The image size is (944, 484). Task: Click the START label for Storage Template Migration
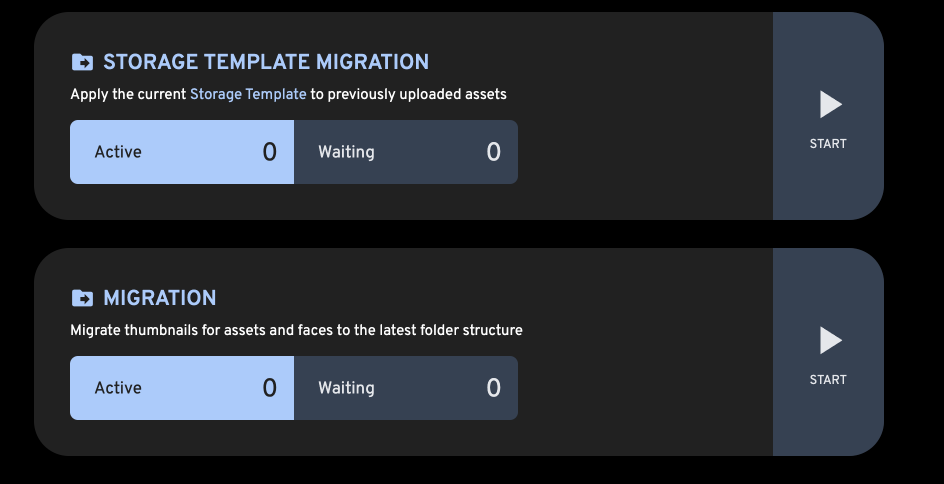click(x=828, y=144)
